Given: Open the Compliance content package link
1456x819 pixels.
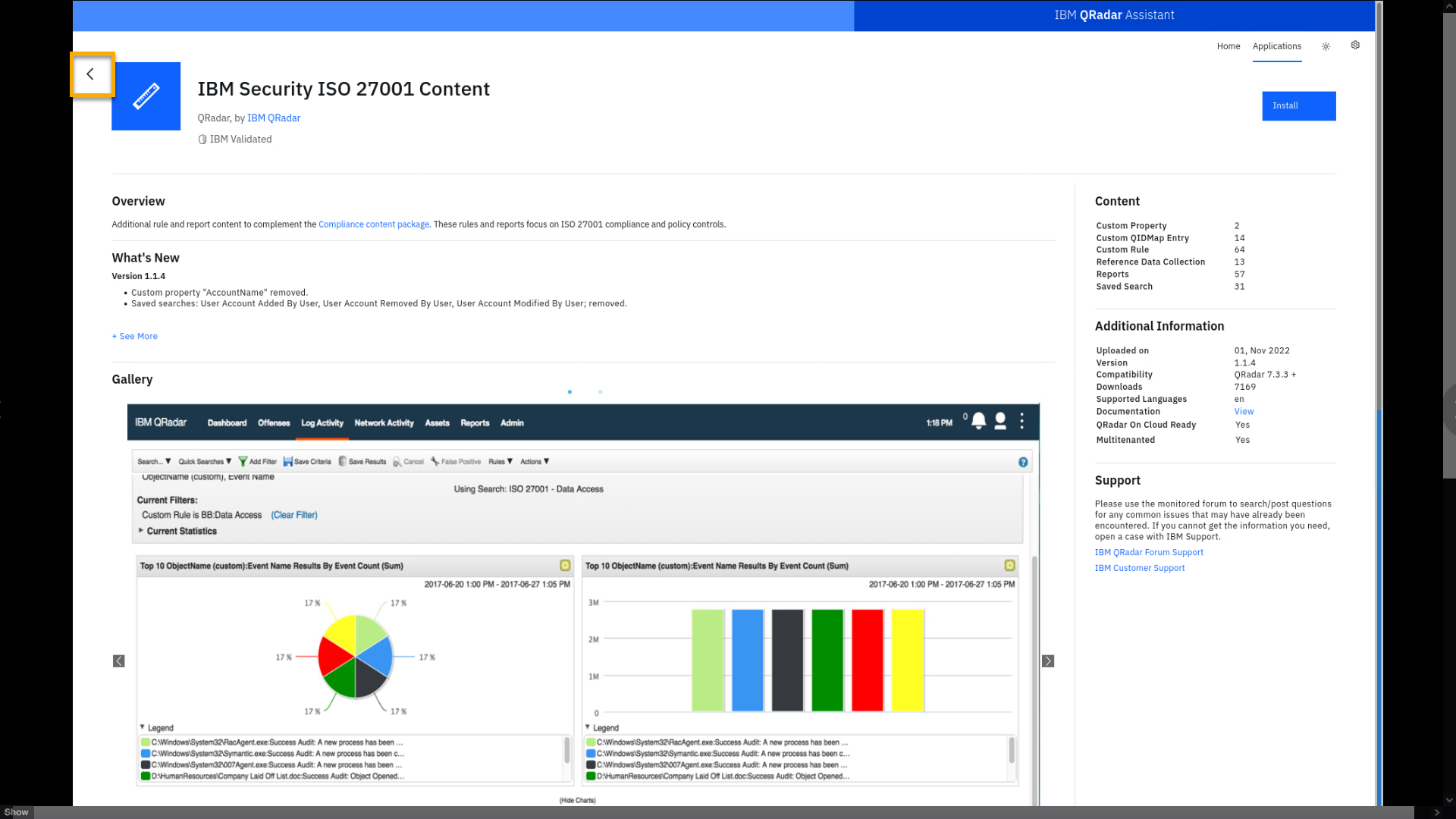Looking at the screenshot, I should [x=374, y=224].
